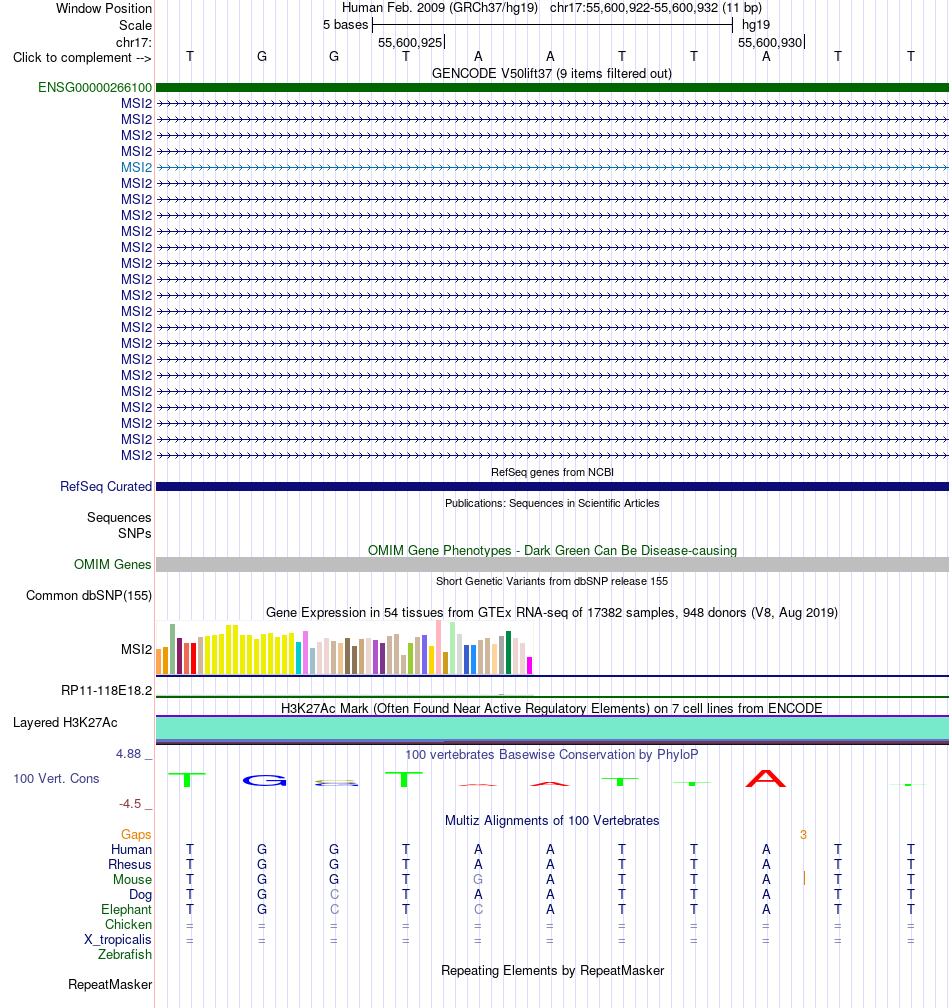Click the dark blue RefSeq Curated bar

[x=552, y=487]
